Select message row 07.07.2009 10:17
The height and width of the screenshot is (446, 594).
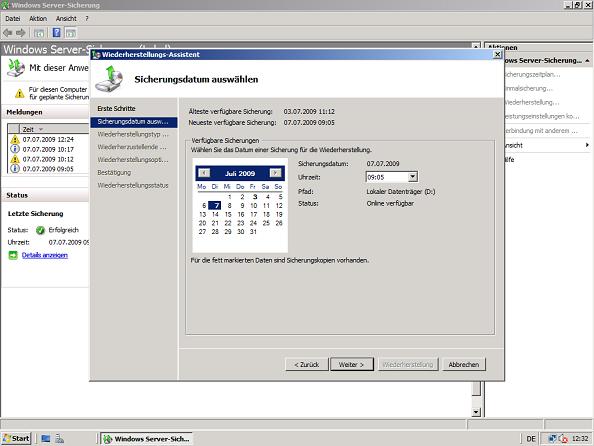coord(48,149)
